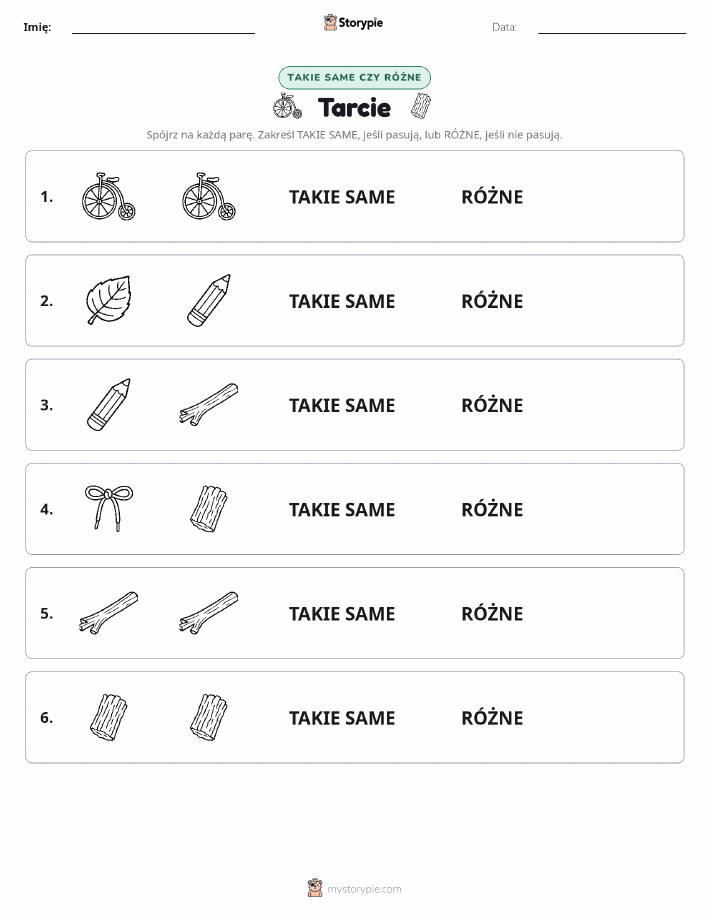Image resolution: width=709 pixels, height=917 pixels.
Task: Choose RÓŻNE in row 4
Action: 492,509
